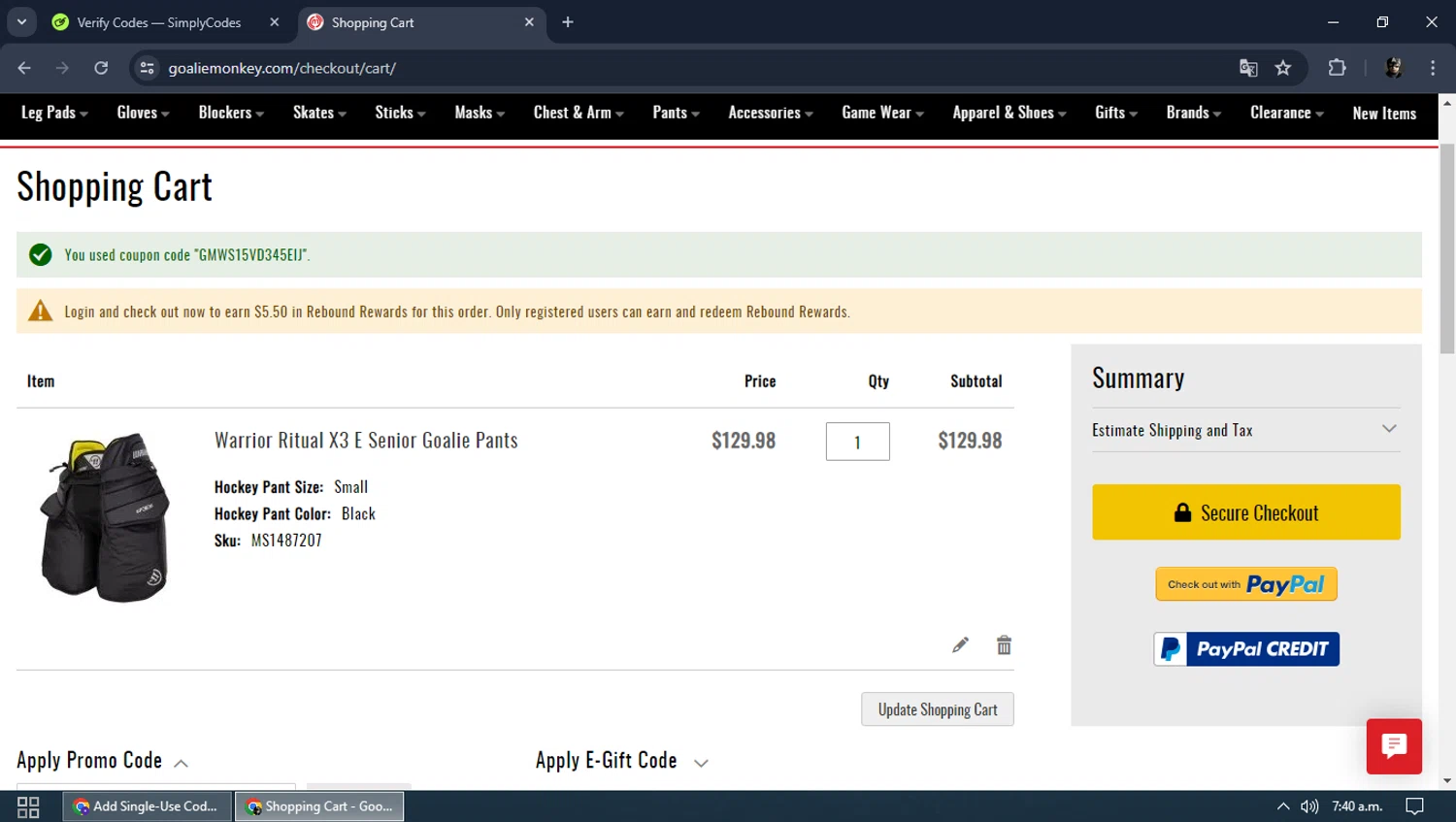Select the Shopping Cart browser tab

click(x=420, y=22)
